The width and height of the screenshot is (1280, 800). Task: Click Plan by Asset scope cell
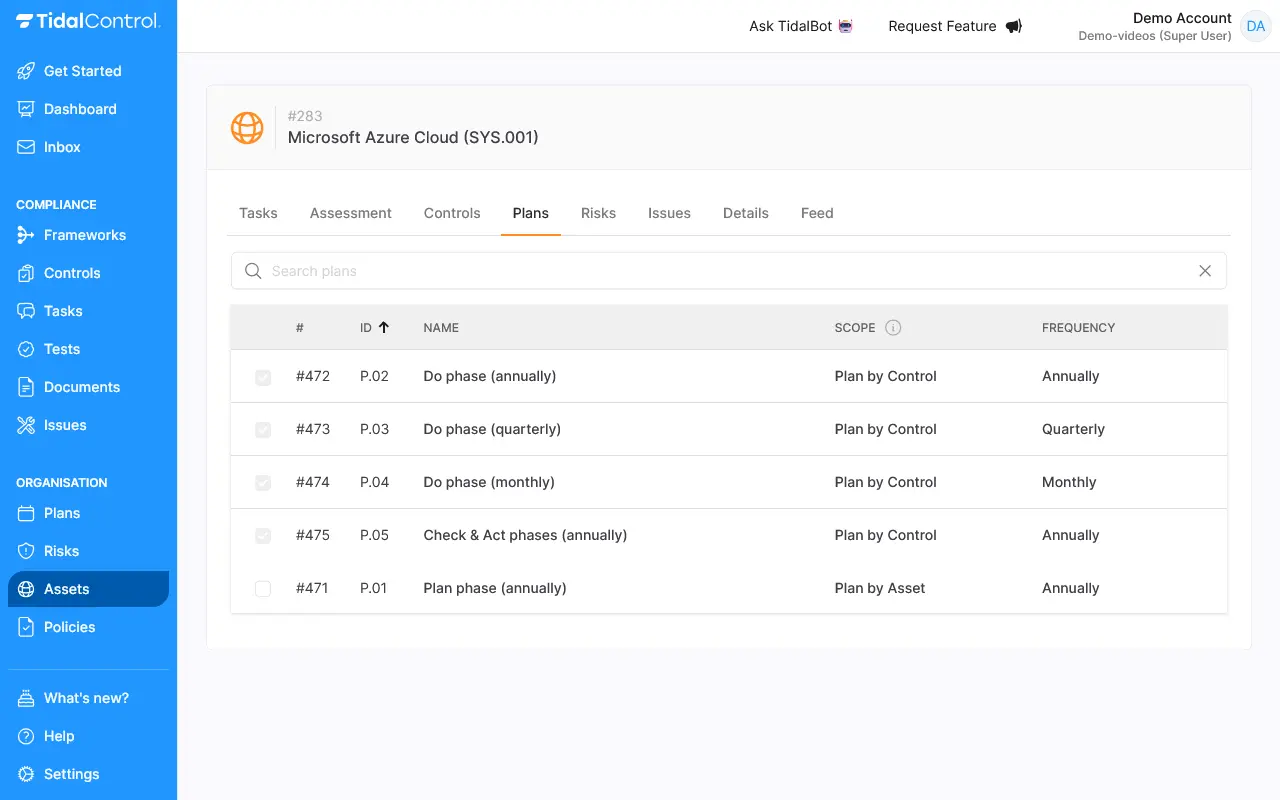tap(880, 588)
